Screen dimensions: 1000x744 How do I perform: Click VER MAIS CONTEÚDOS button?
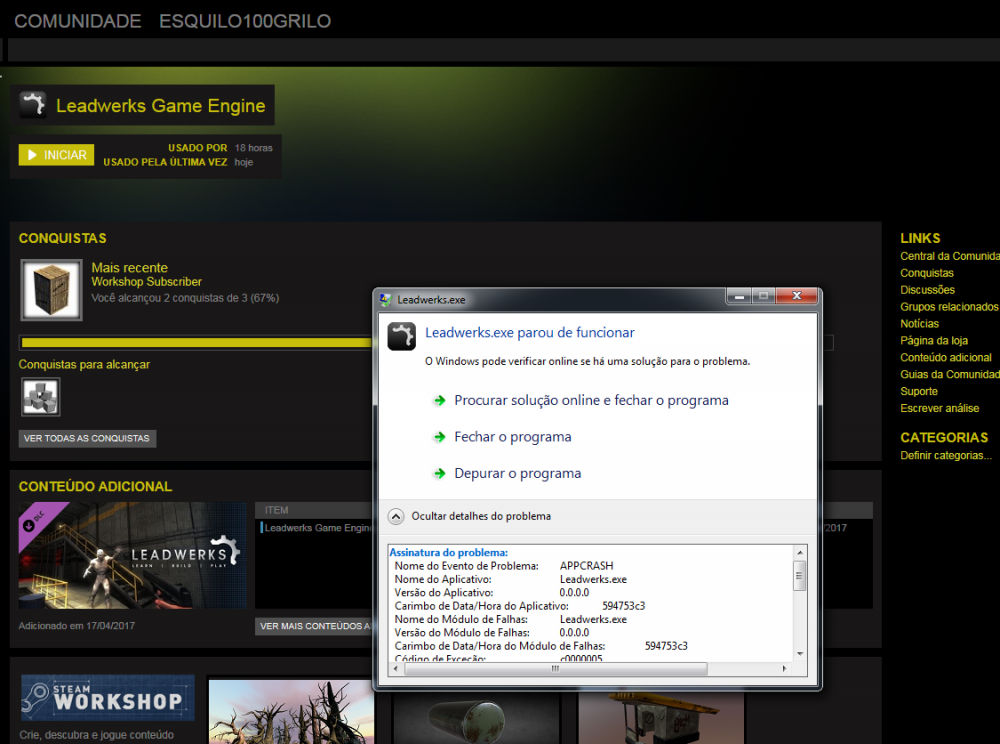[x=314, y=626]
